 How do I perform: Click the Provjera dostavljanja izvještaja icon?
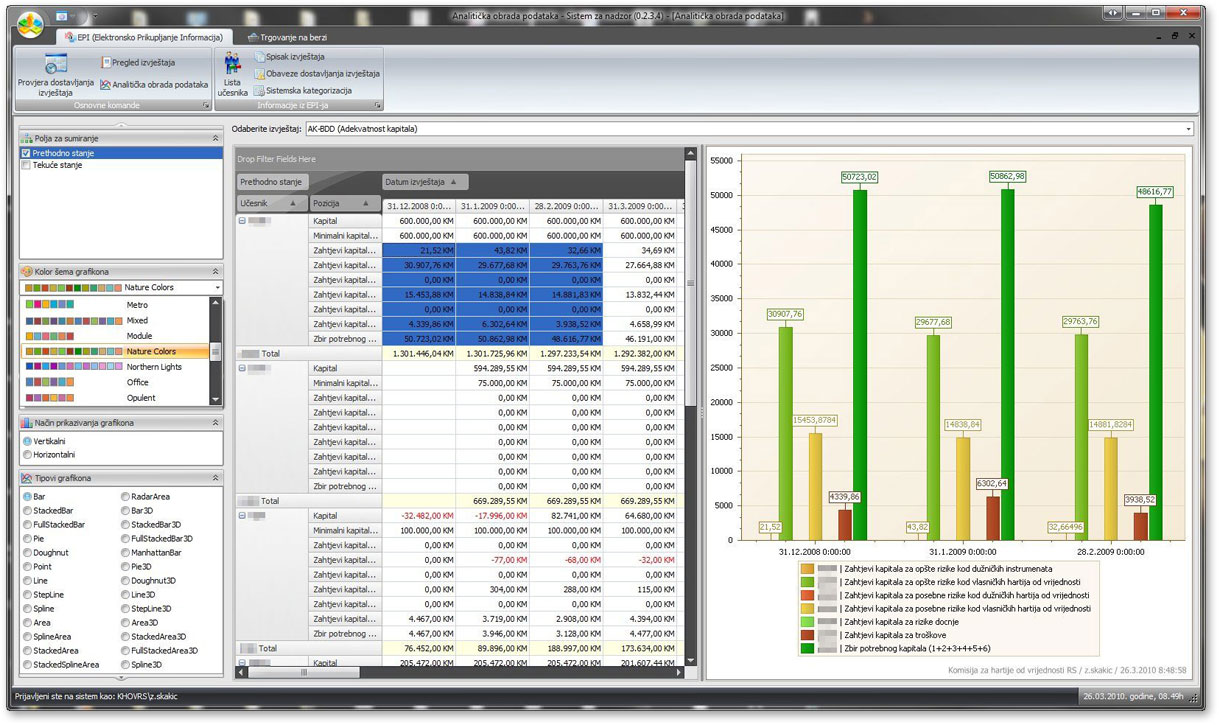(56, 64)
